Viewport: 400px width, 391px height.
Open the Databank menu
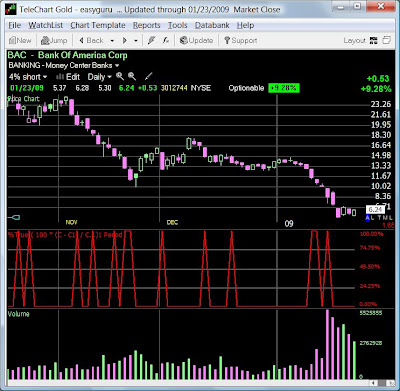point(212,25)
